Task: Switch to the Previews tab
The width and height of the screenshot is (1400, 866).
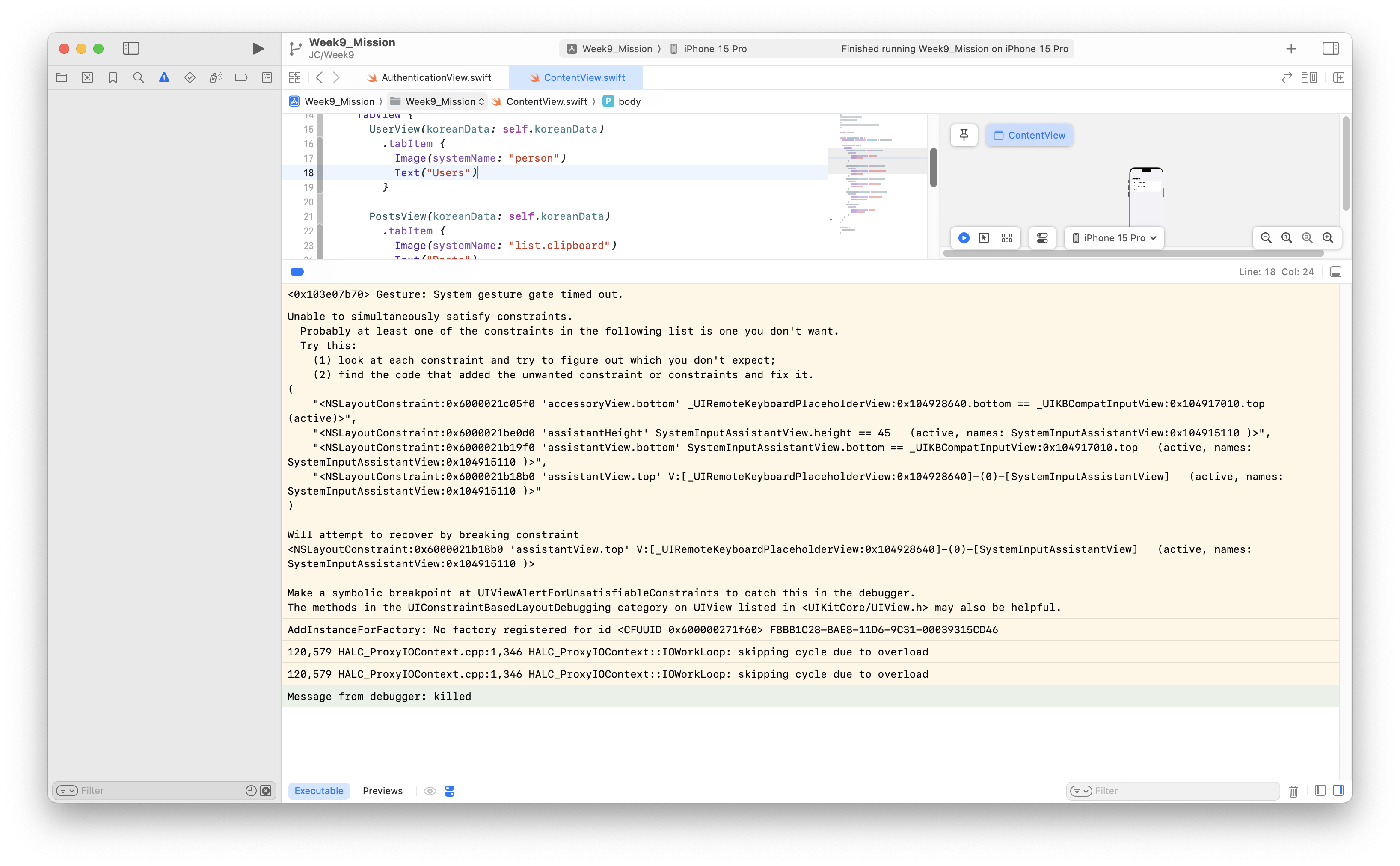Action: click(x=383, y=790)
